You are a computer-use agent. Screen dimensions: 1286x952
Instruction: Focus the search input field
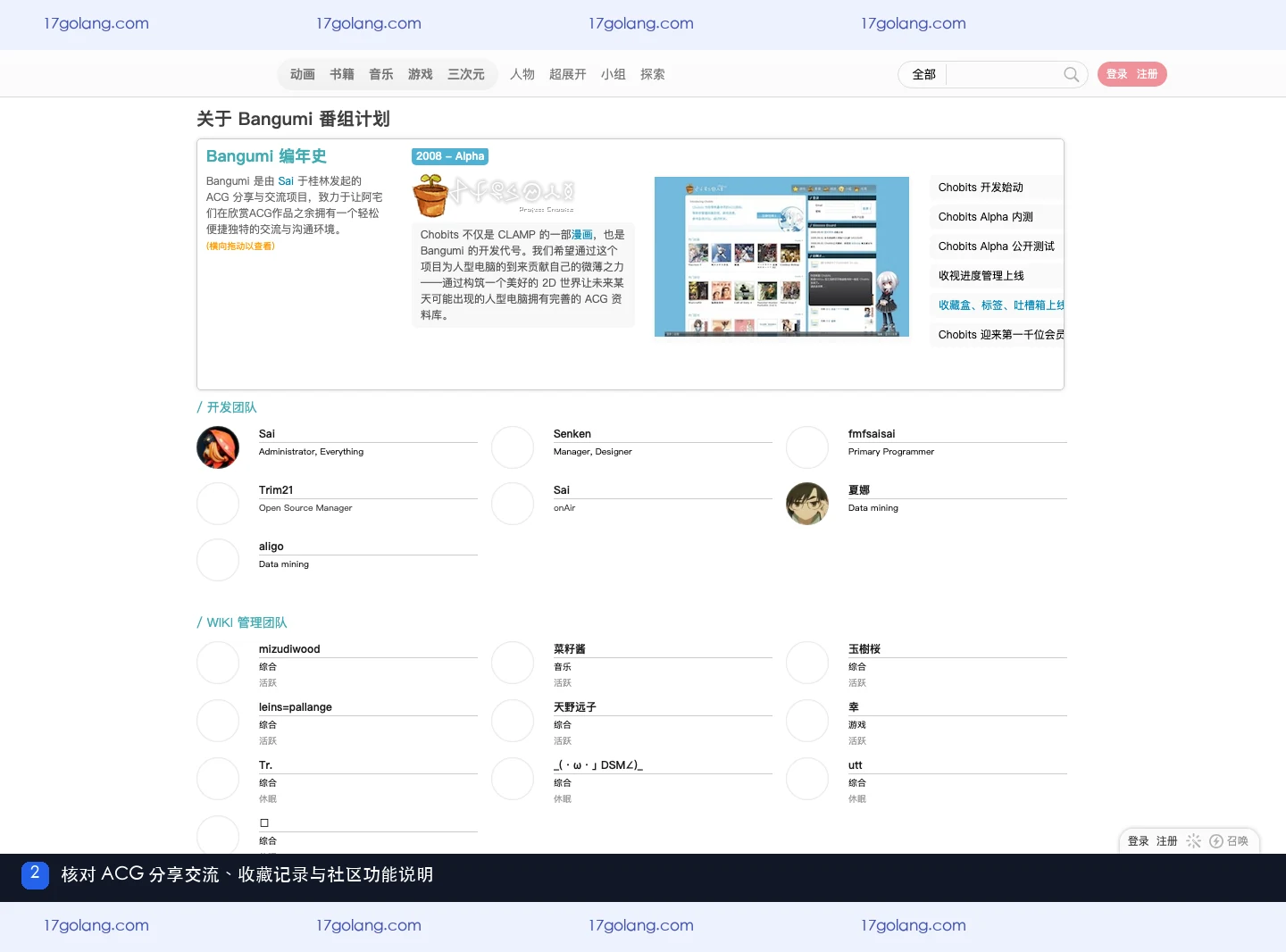tap(1004, 74)
